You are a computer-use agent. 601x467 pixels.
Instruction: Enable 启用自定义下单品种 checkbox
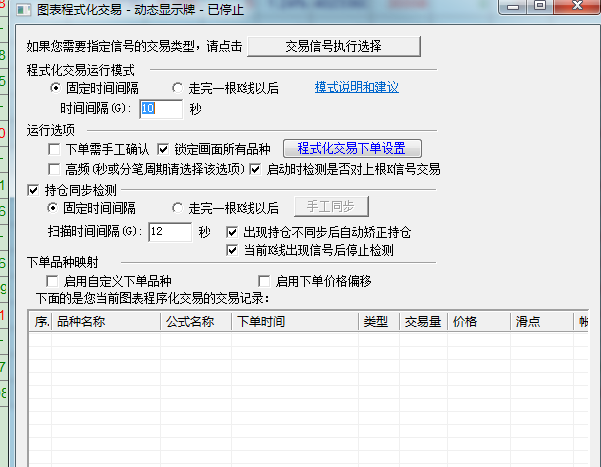point(54,281)
